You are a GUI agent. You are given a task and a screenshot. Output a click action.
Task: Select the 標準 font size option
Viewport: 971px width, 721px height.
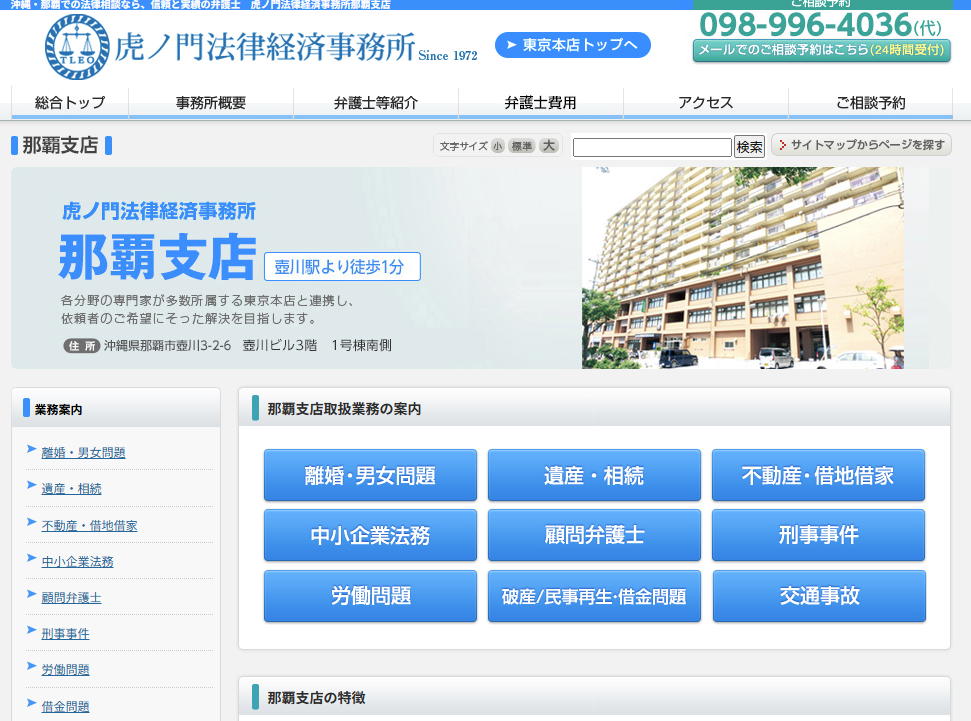(523, 145)
